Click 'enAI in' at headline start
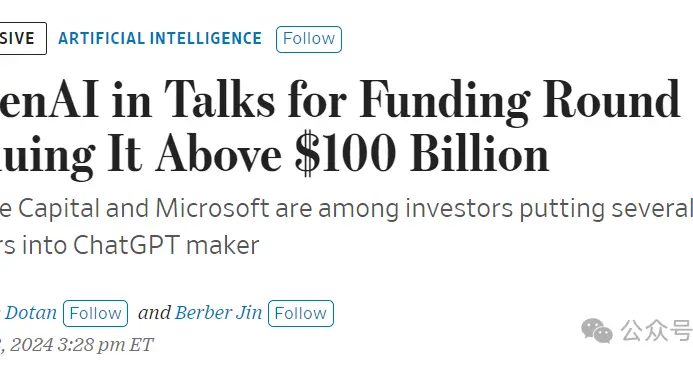This screenshot has width=693, height=366. (x=76, y=100)
